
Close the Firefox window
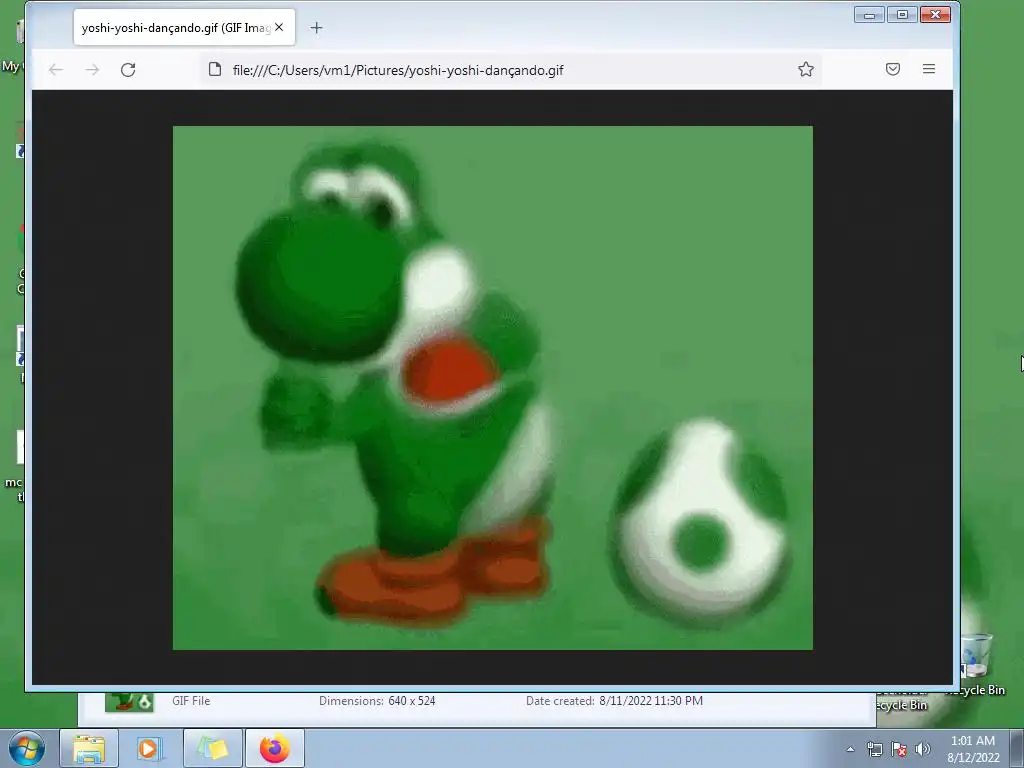[935, 14]
